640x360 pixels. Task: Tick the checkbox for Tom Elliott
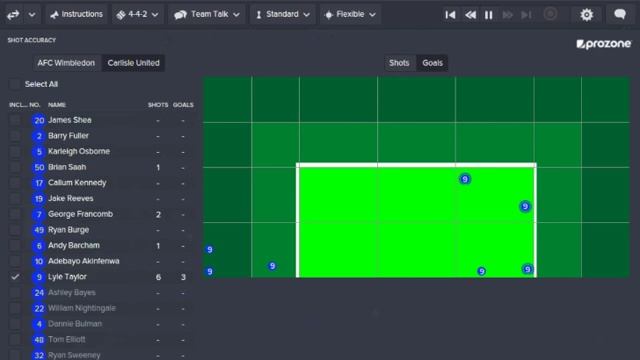click(x=15, y=339)
